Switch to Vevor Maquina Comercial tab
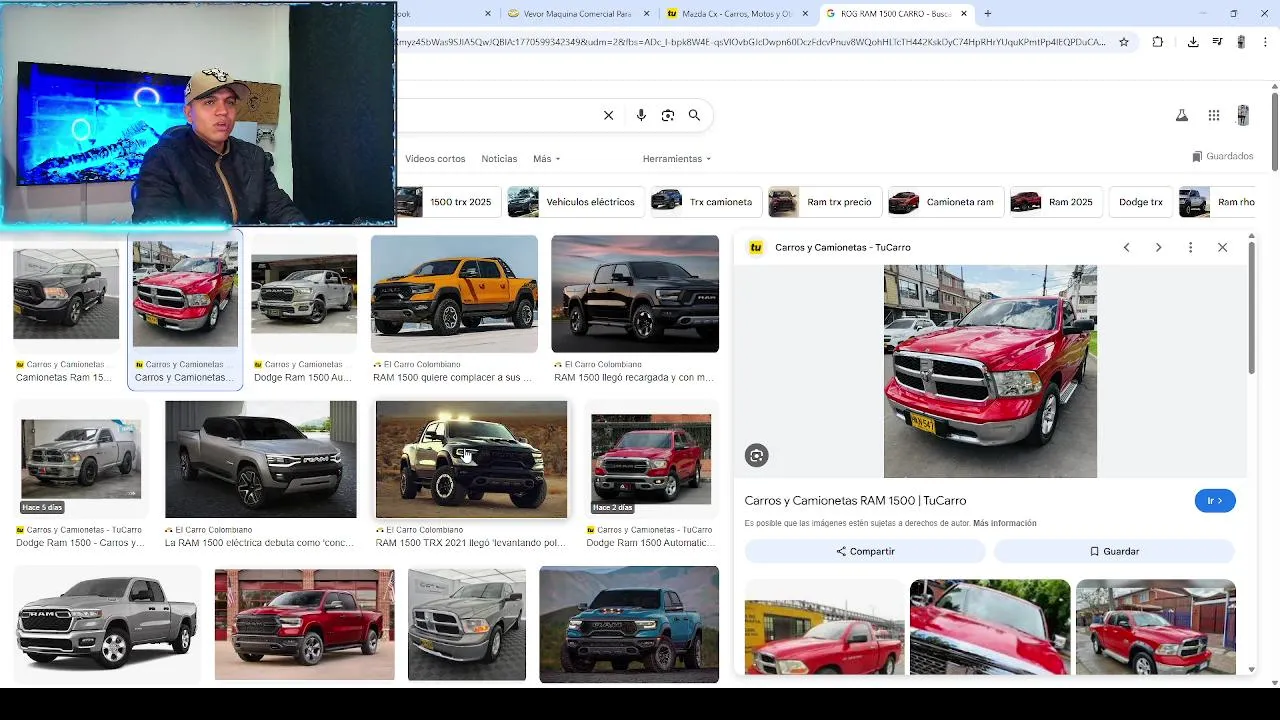Viewport: 1280px width, 720px height. click(578, 14)
